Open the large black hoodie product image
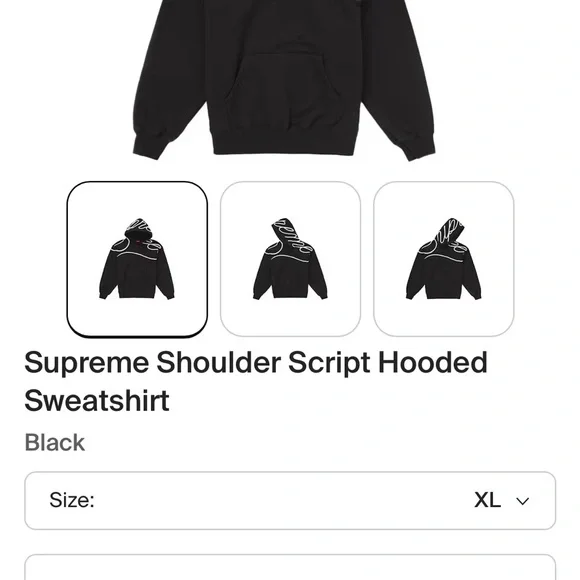Viewport: 580px width, 580px height. [284, 80]
